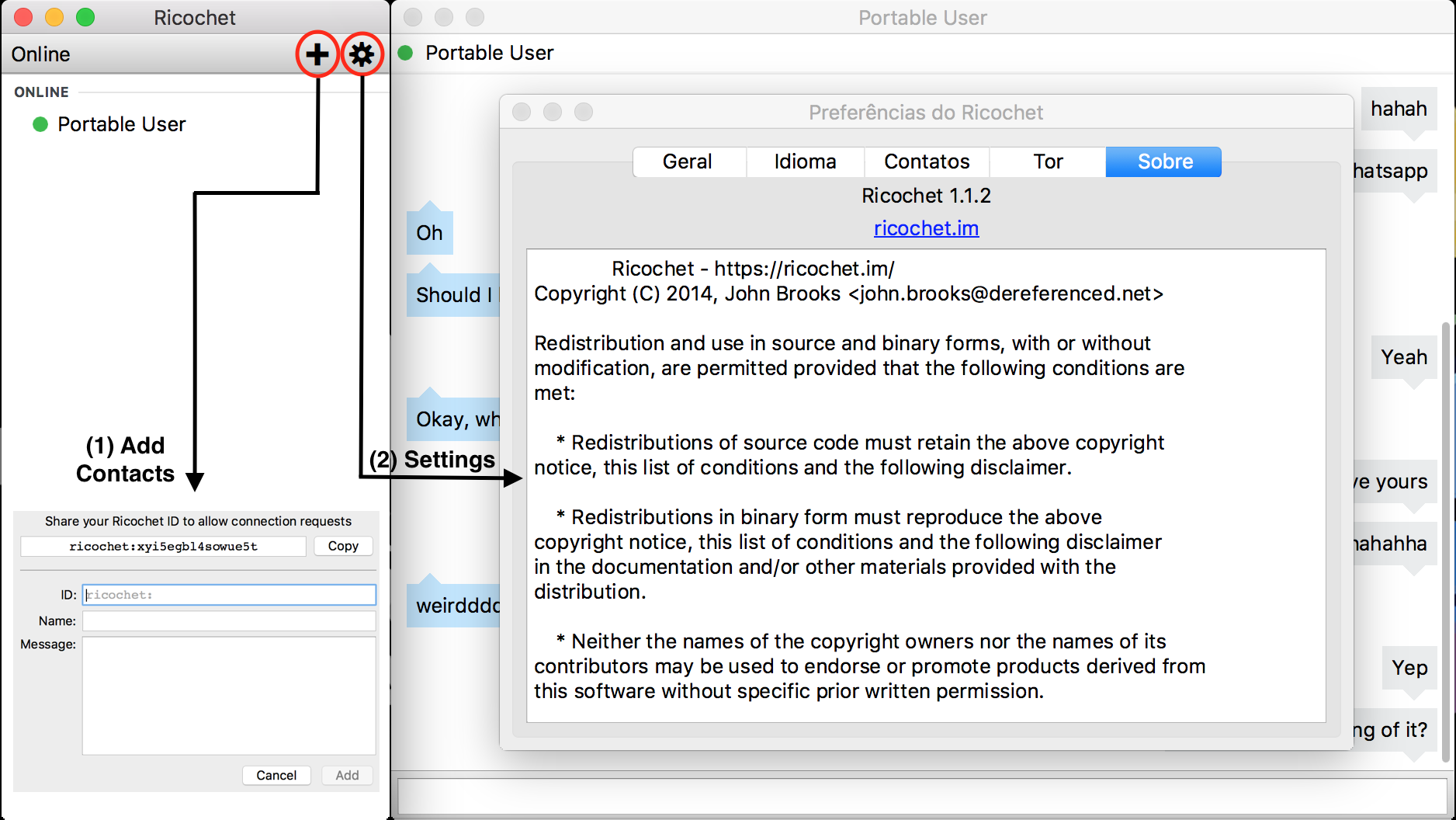Focus the Name input field
This screenshot has width=1456, height=820.
pyautogui.click(x=229, y=621)
